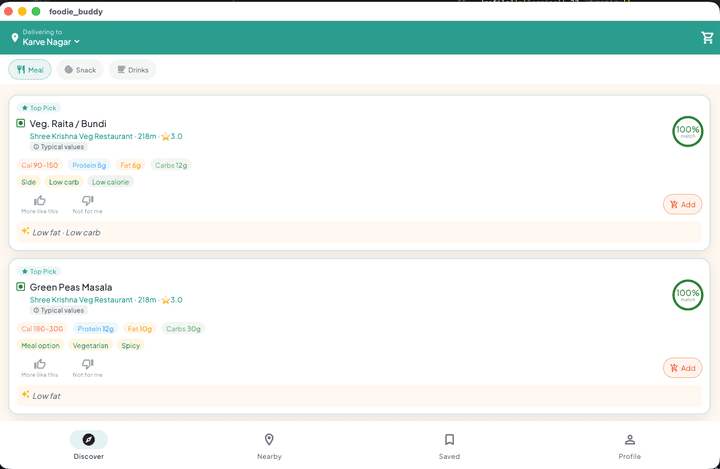Click the Fat 6g chip
Image resolution: width=720 pixels, height=469 pixels.
pyautogui.click(x=130, y=165)
